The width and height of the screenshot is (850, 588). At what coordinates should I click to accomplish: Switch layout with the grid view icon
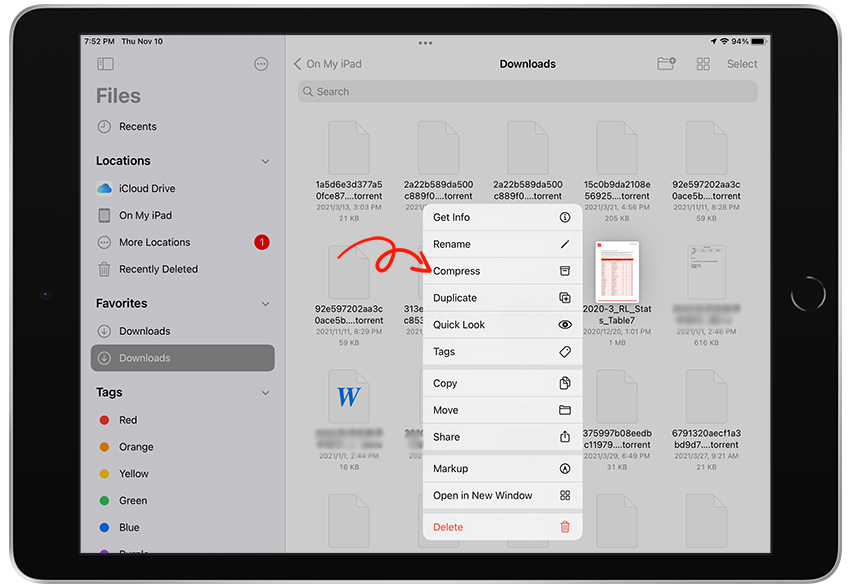click(702, 63)
